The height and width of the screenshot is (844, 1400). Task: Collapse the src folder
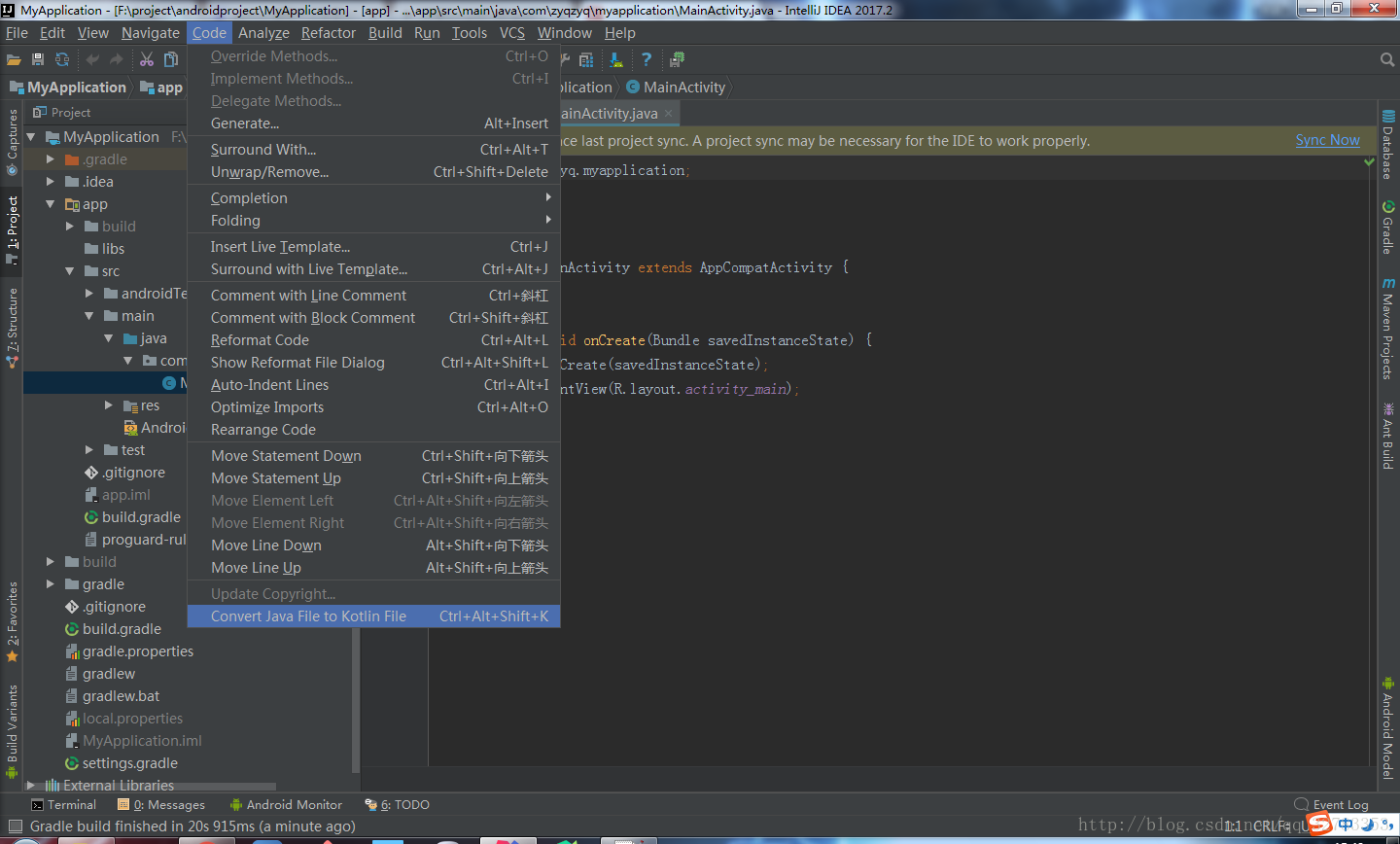tap(70, 271)
